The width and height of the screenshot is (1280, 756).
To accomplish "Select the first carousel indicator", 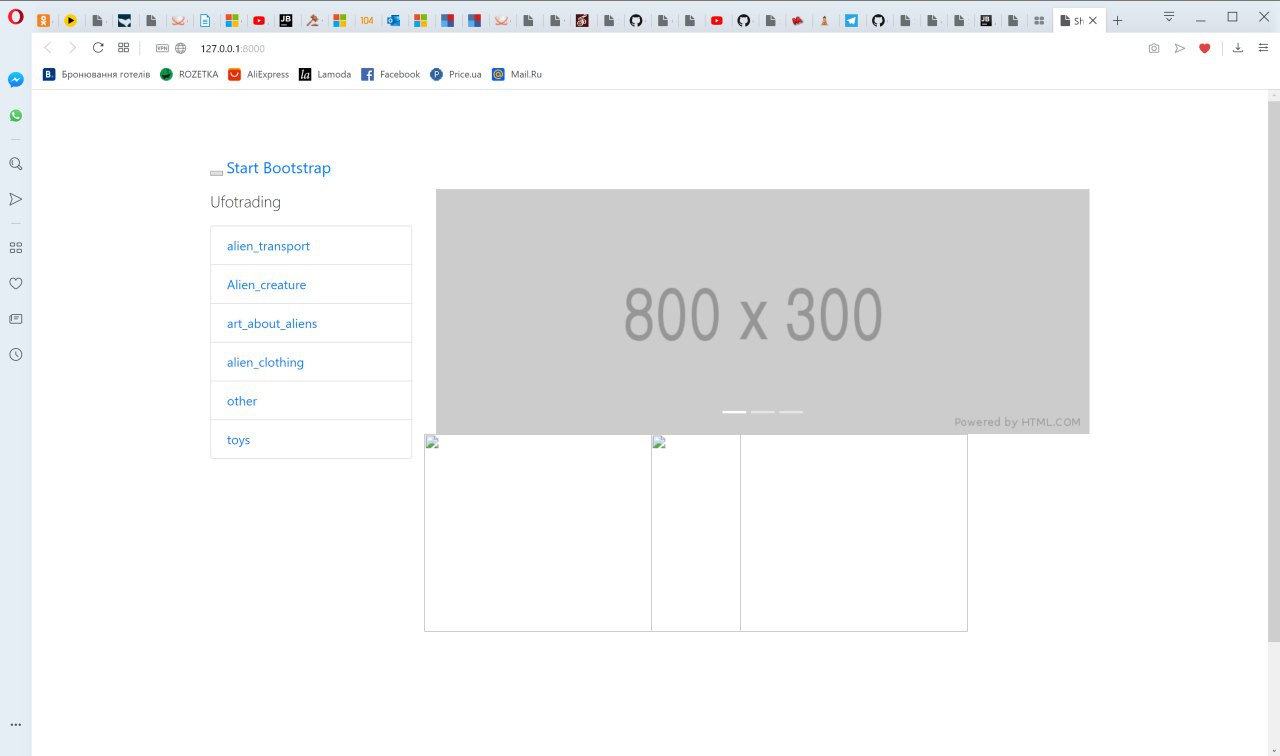I will pyautogui.click(x=734, y=411).
